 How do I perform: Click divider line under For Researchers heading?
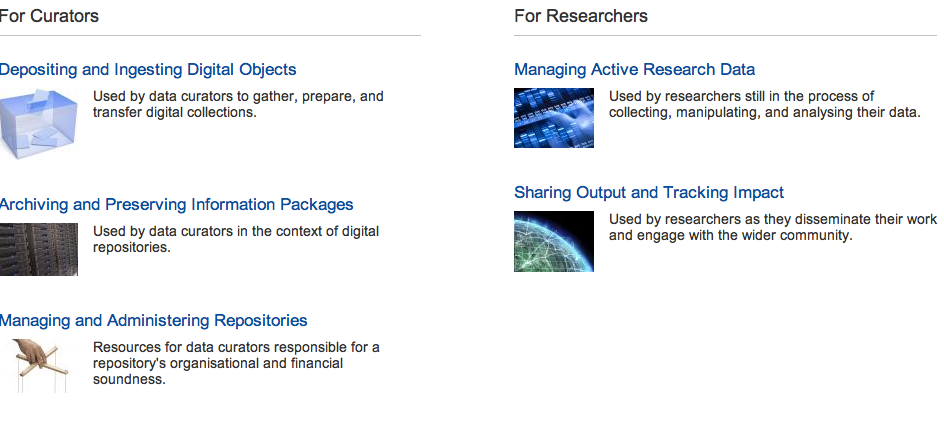click(725, 36)
